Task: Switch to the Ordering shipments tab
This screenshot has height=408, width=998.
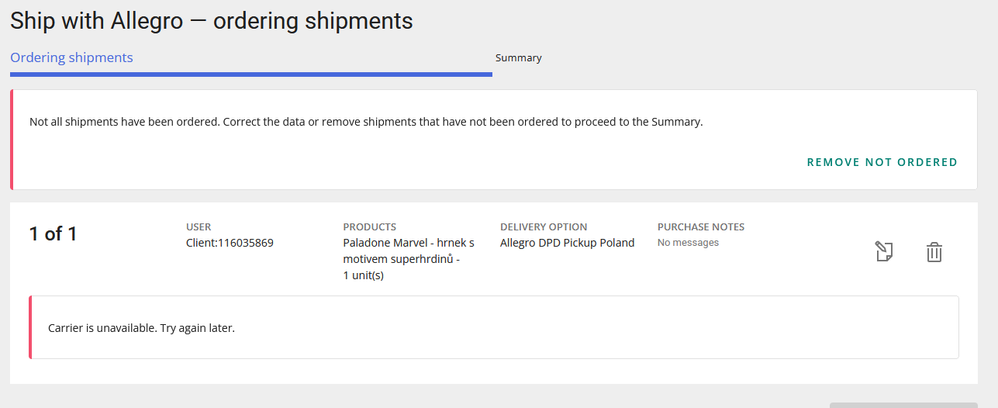Action: click(x=71, y=57)
